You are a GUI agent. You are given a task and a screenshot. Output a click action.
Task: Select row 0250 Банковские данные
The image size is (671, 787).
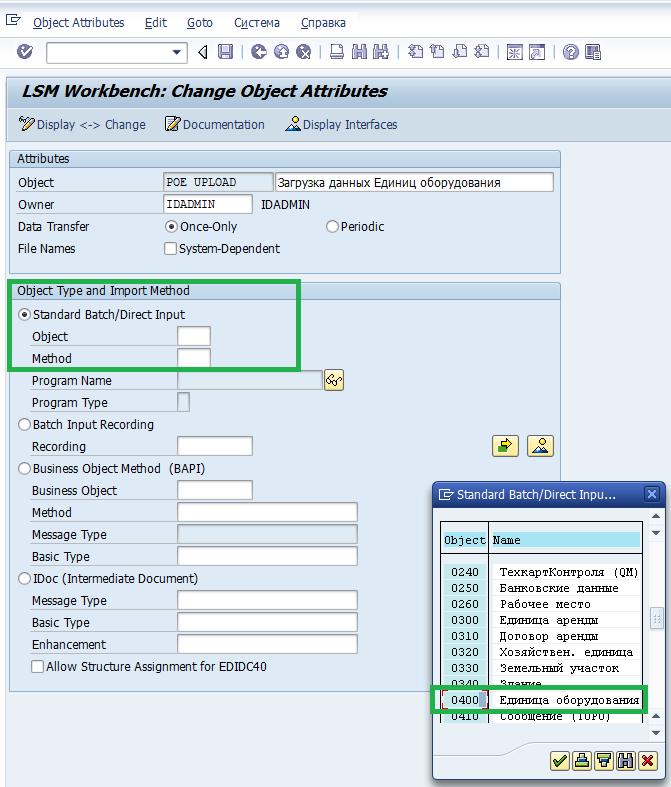[542, 588]
